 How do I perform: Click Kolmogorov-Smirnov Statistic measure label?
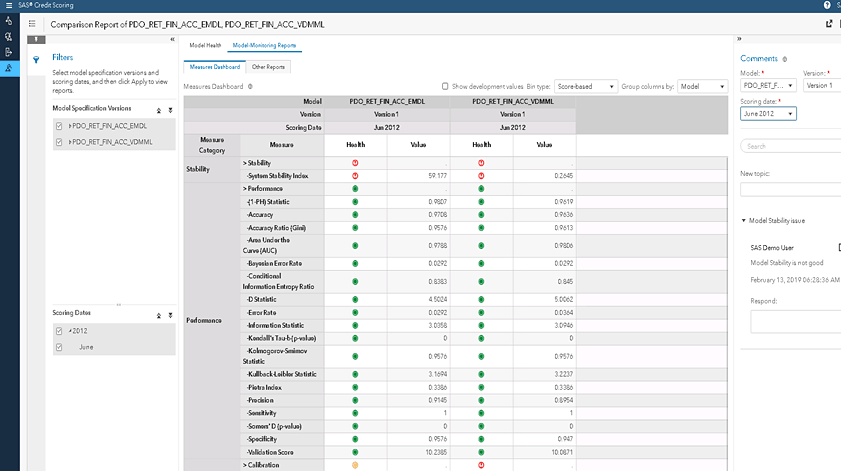pyautogui.click(x=275, y=356)
